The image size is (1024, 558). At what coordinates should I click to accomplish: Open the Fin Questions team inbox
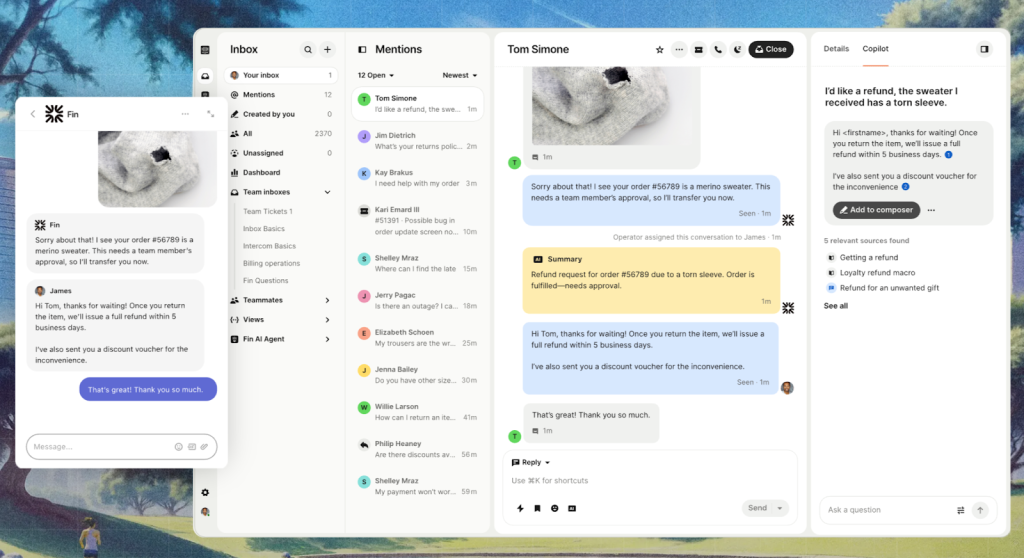(x=265, y=281)
